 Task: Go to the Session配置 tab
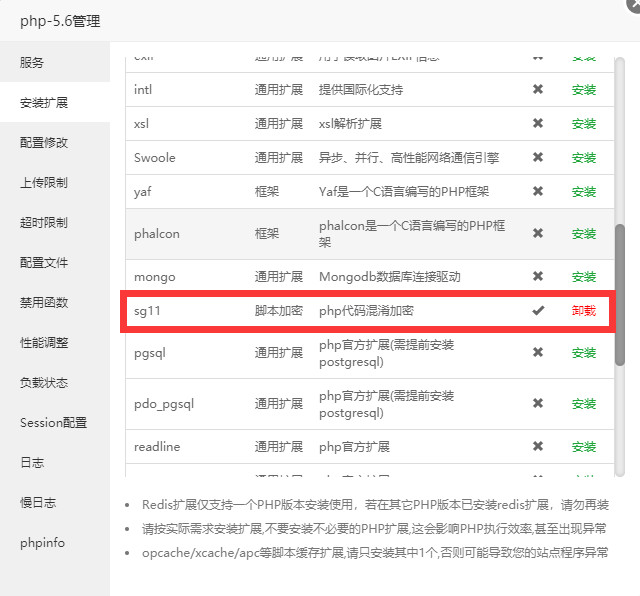pos(53,423)
